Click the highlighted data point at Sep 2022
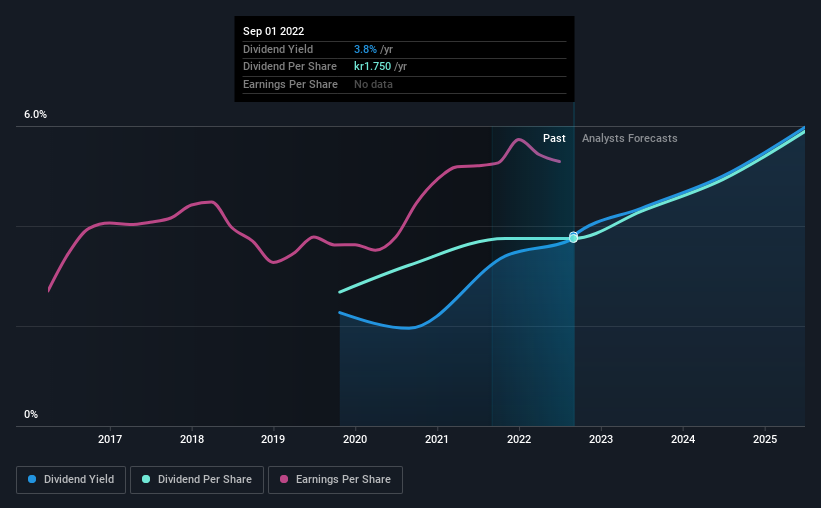The image size is (821, 508). click(573, 237)
